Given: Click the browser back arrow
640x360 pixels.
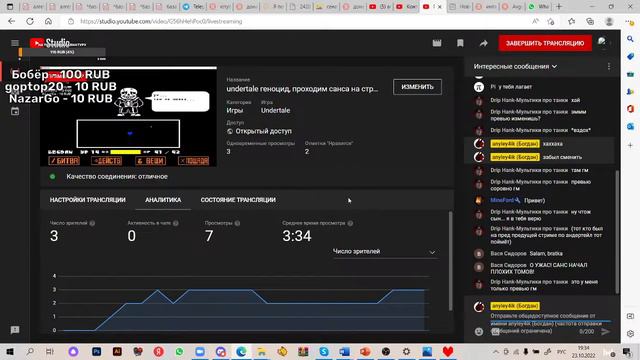Looking at the screenshot, I should (x=11, y=21).
